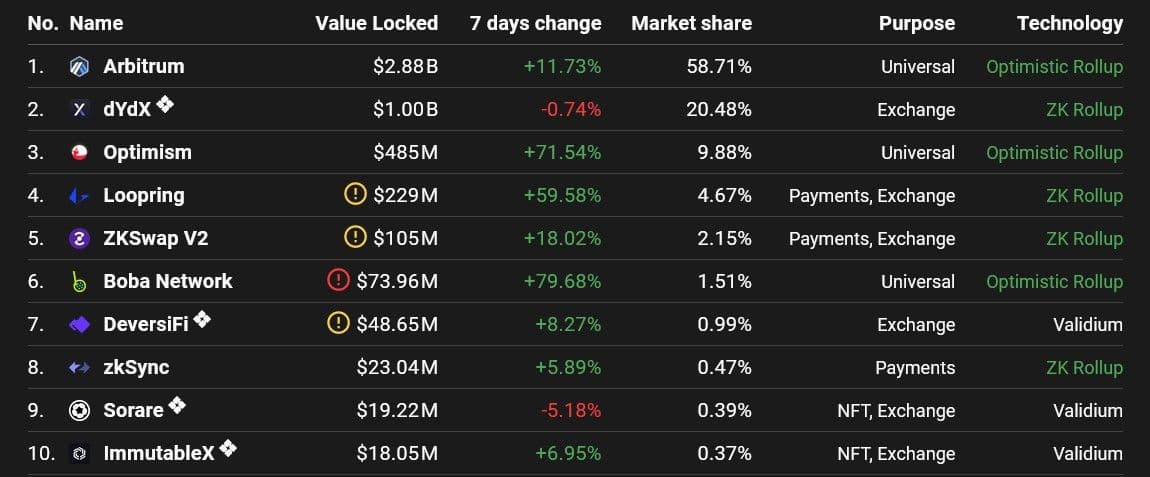Click the Market share column header

click(691, 23)
